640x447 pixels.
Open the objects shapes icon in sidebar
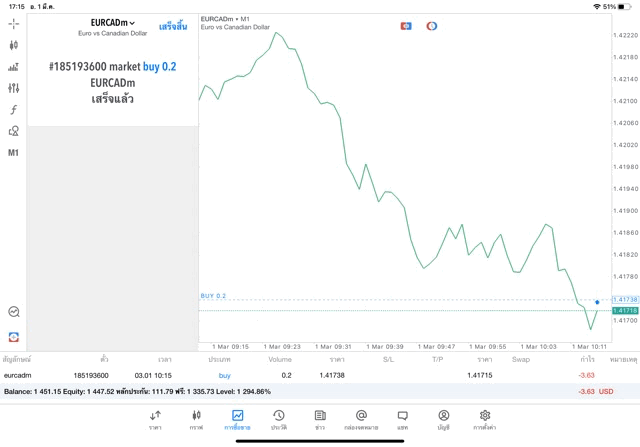click(13, 131)
